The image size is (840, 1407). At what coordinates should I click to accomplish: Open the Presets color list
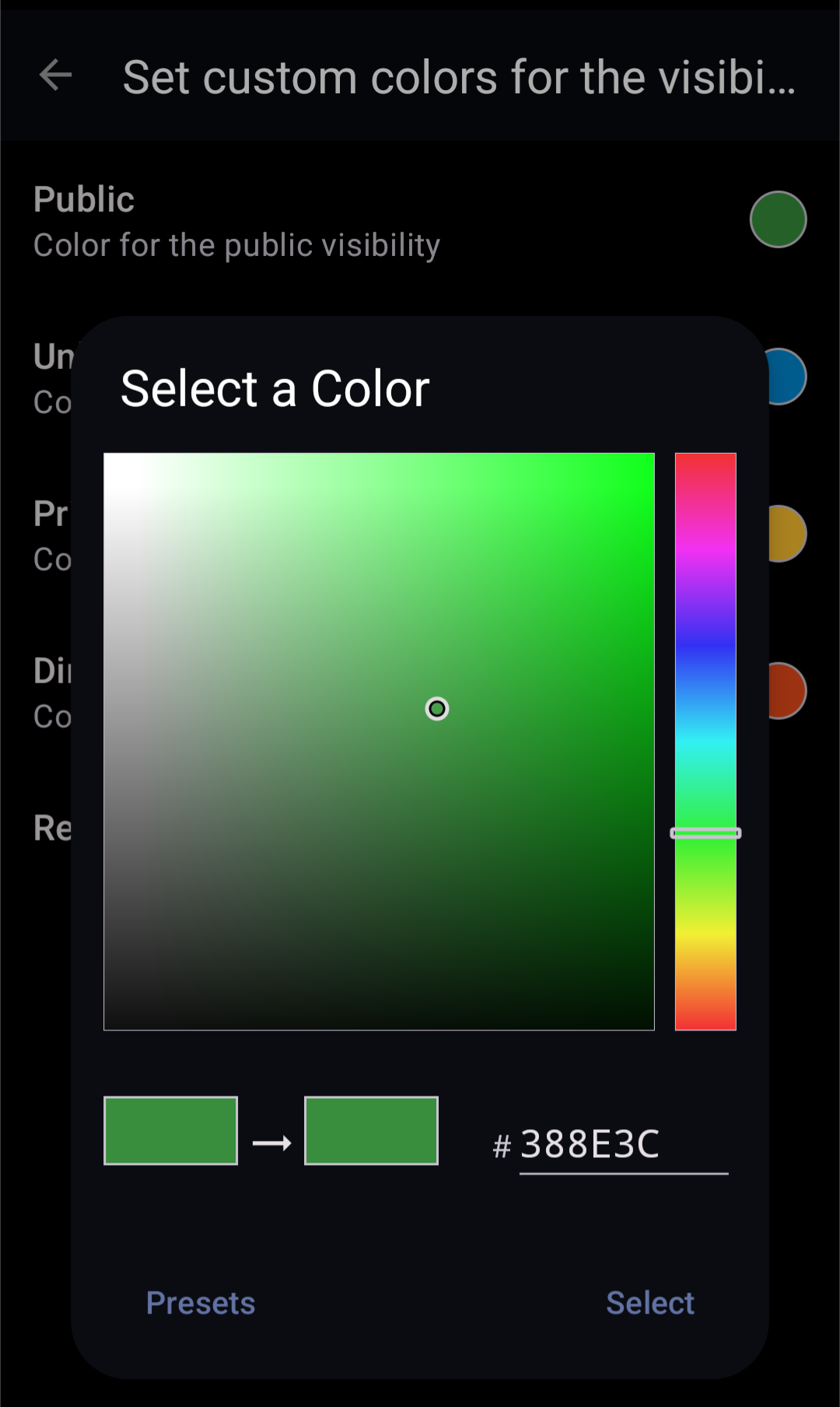[x=201, y=1303]
